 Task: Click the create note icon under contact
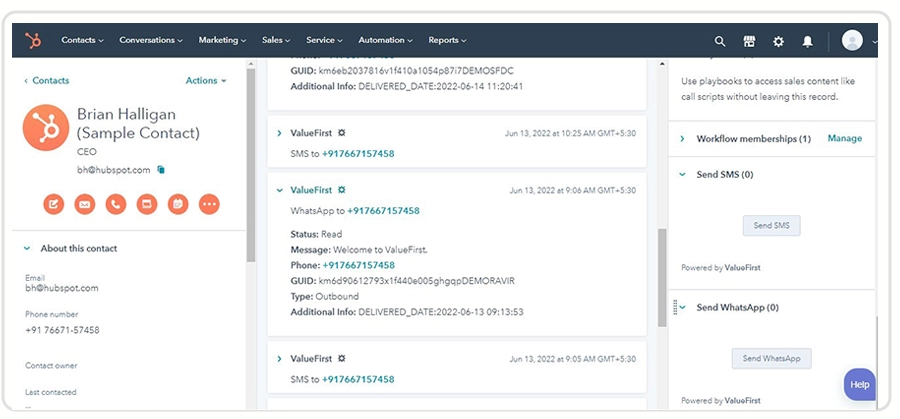[53, 204]
